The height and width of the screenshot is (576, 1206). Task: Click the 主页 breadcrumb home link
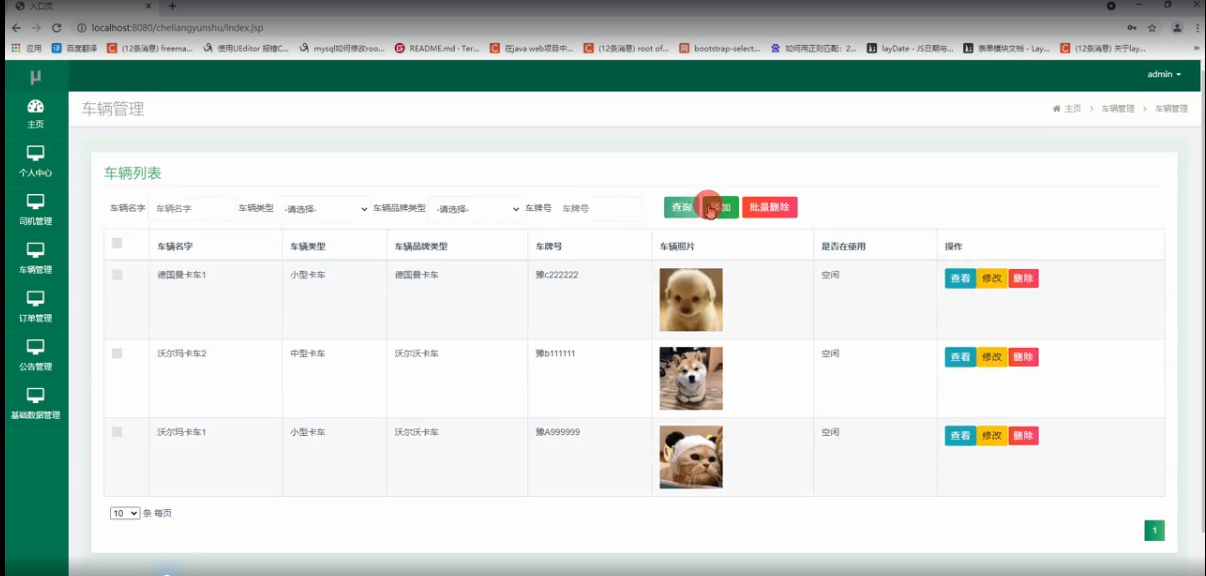tap(1067, 108)
